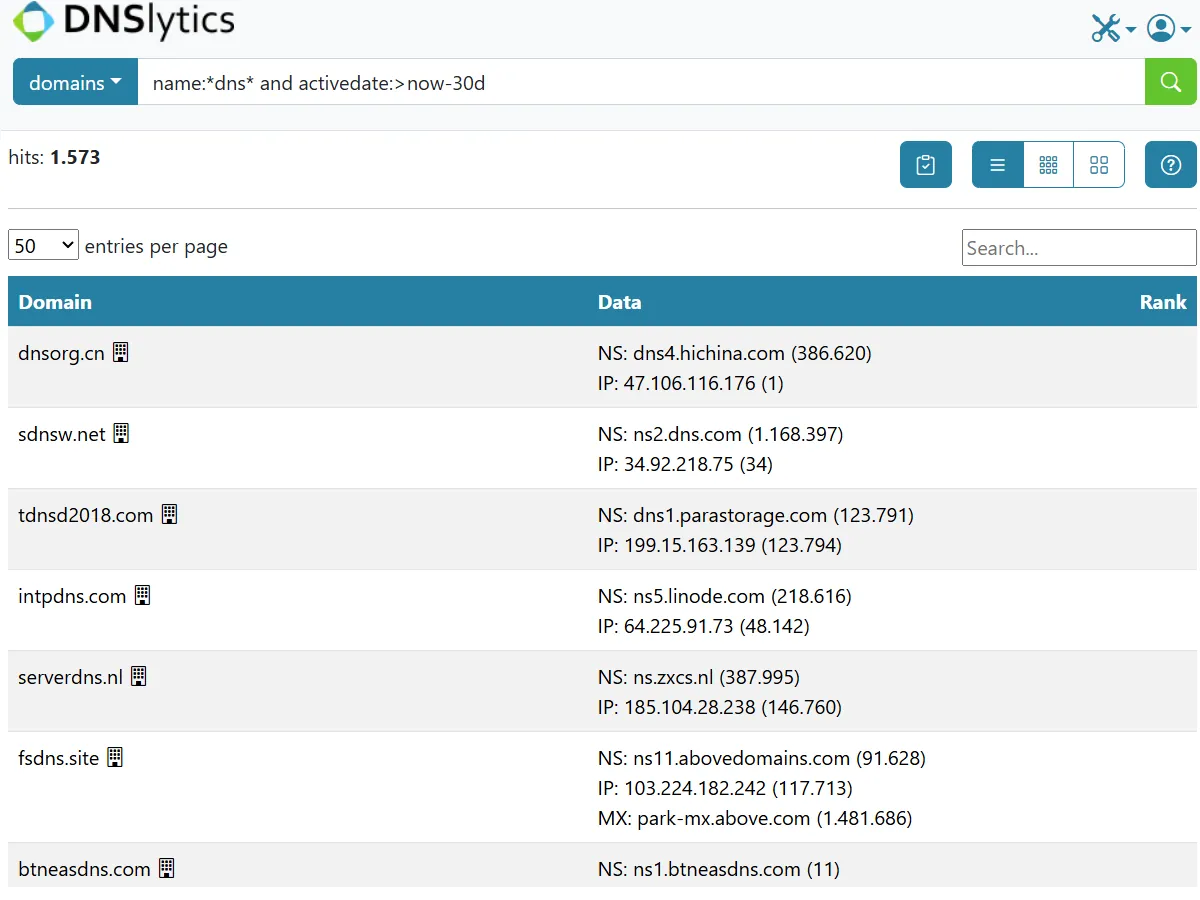Click NS ns11.abovedomains.com entry
Screen dimensions: 1200x900
click(x=762, y=758)
